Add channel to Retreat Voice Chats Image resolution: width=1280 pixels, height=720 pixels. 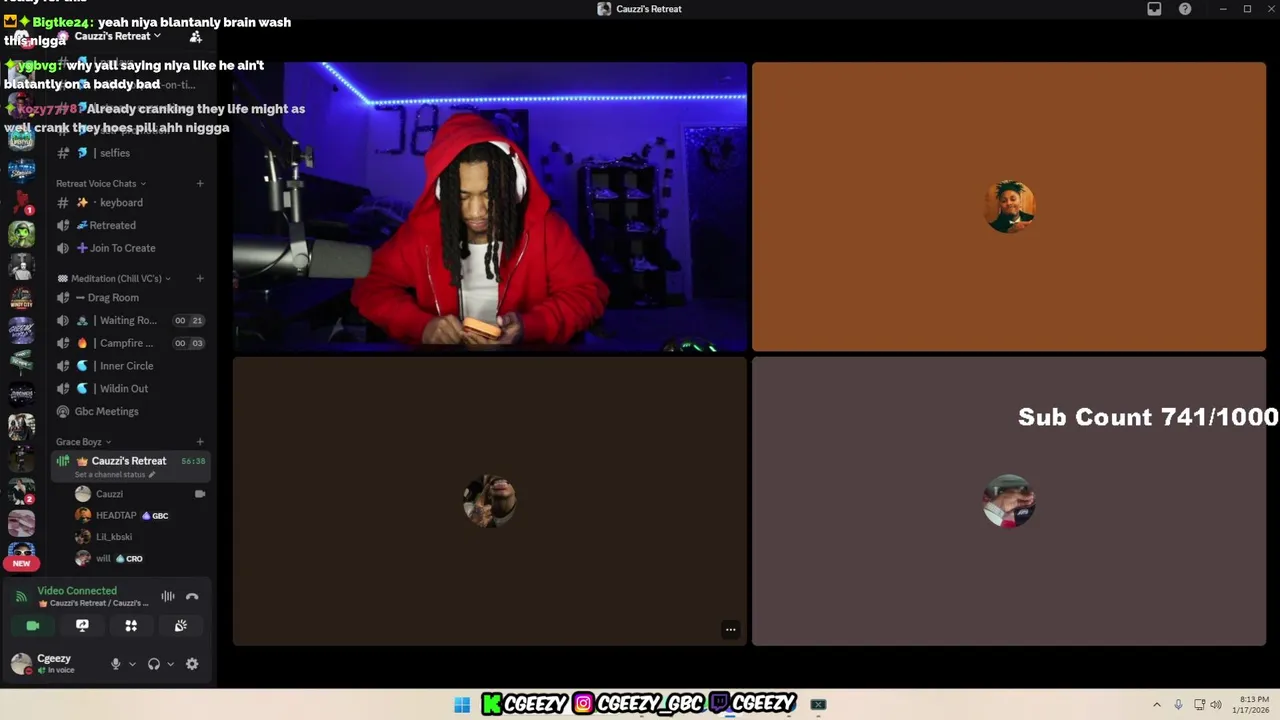(x=200, y=184)
